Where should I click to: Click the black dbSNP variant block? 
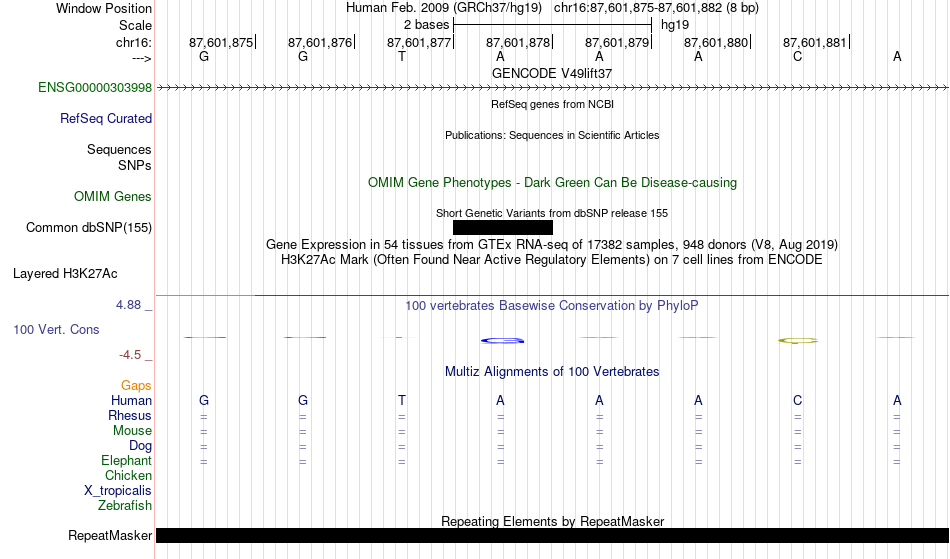(503, 228)
